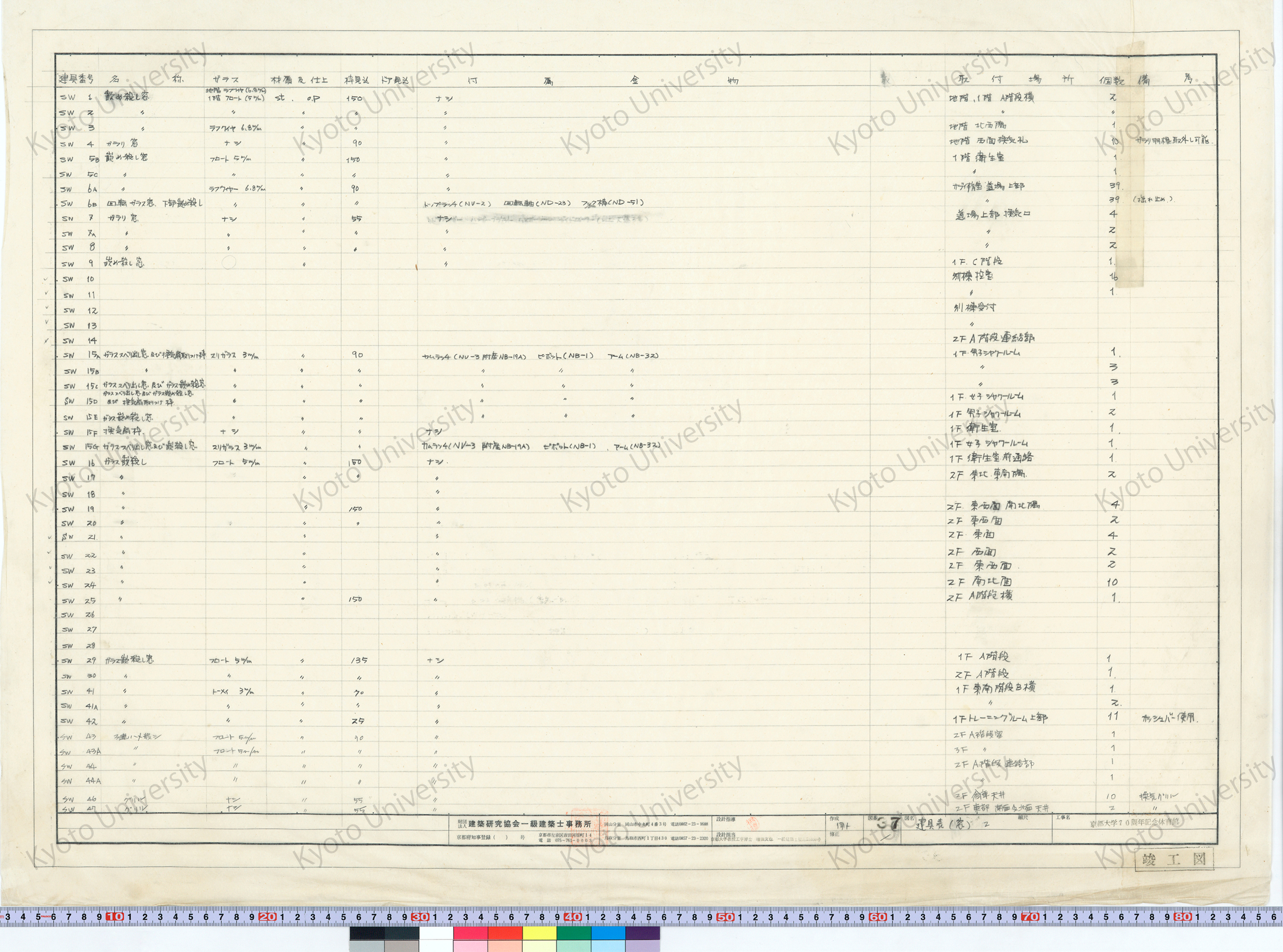Click the 建具番号 column header
Viewport: 1283px width, 952px height.
pyautogui.click(x=76, y=78)
